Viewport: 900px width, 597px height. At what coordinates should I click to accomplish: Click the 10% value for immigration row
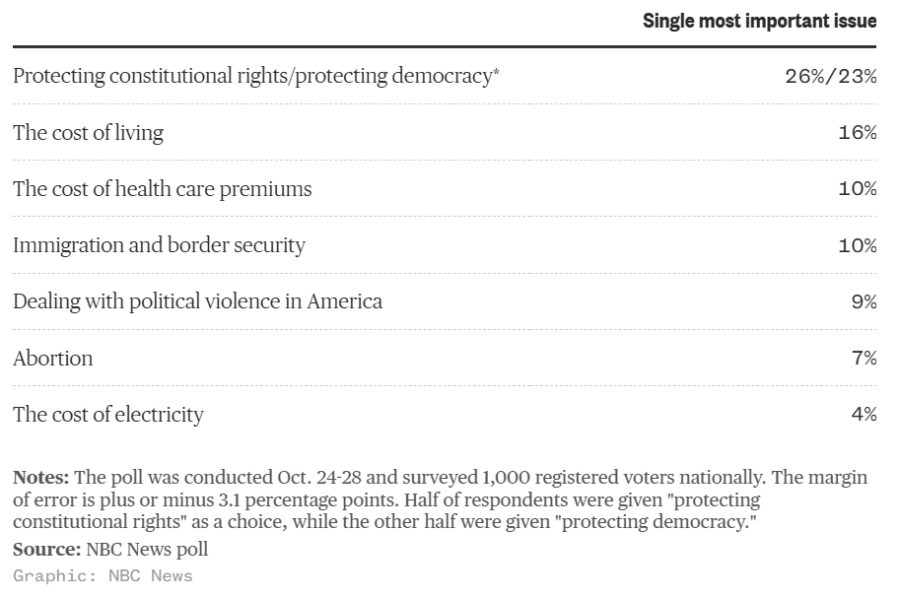857,245
